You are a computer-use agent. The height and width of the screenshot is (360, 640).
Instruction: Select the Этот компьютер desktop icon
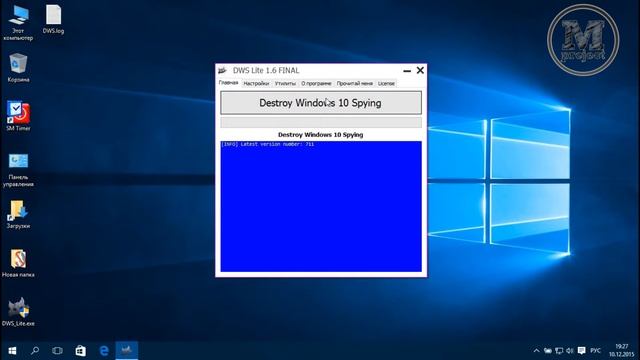point(18,23)
